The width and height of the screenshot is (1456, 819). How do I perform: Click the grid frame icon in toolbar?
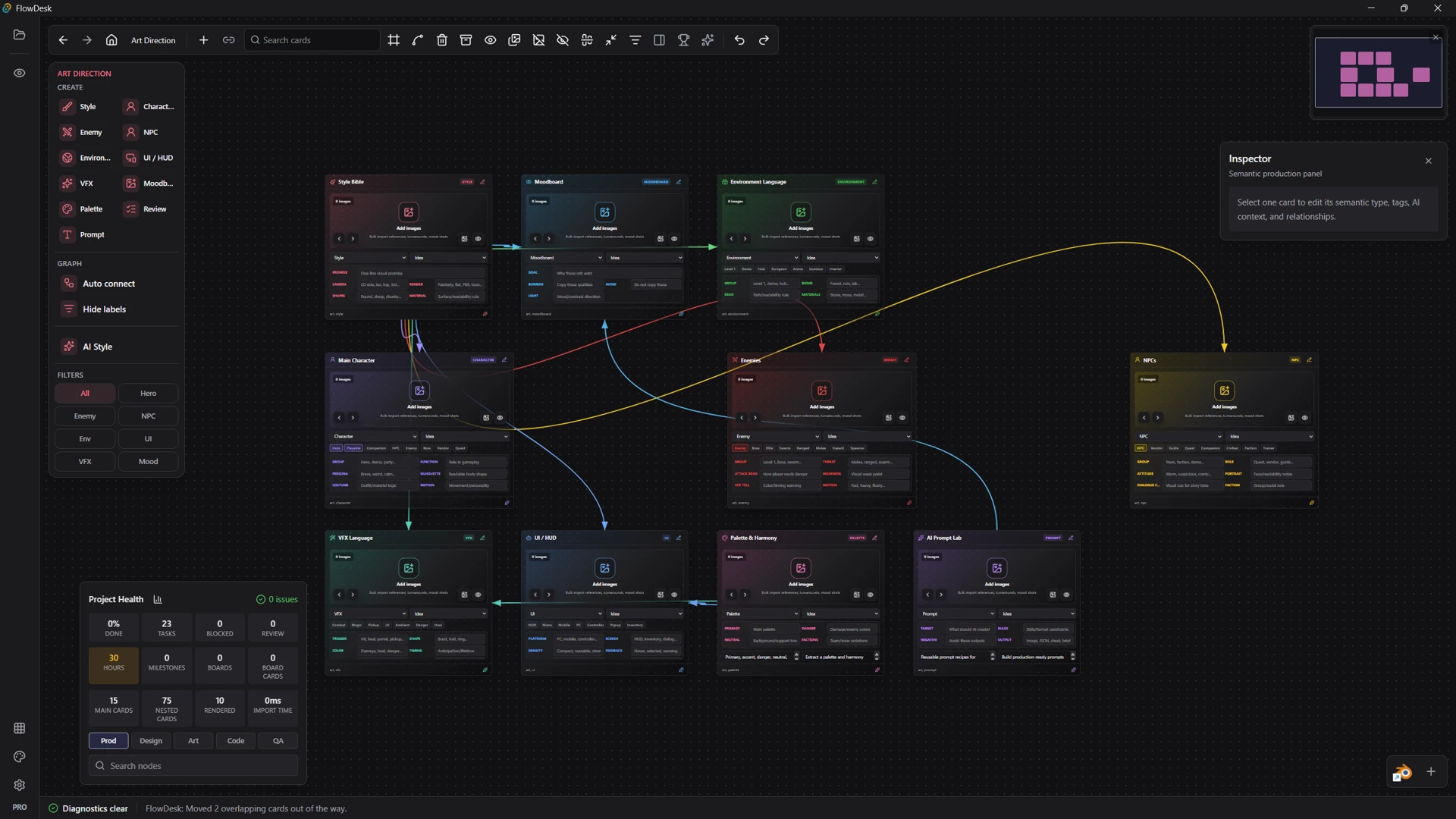(394, 40)
